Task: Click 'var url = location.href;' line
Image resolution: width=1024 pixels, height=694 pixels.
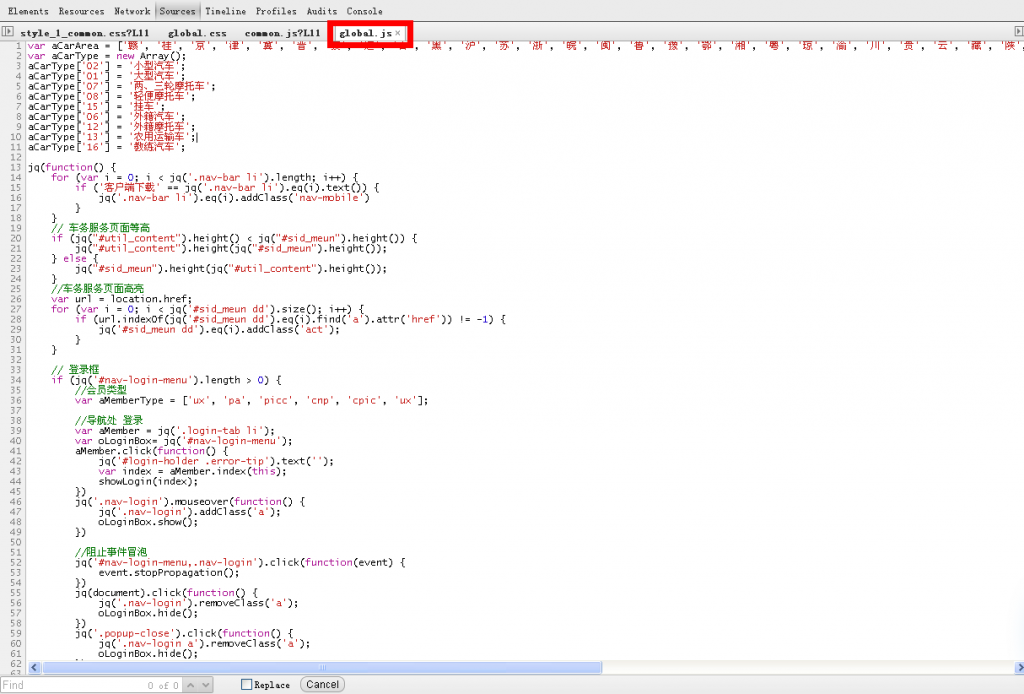Action: (121, 299)
